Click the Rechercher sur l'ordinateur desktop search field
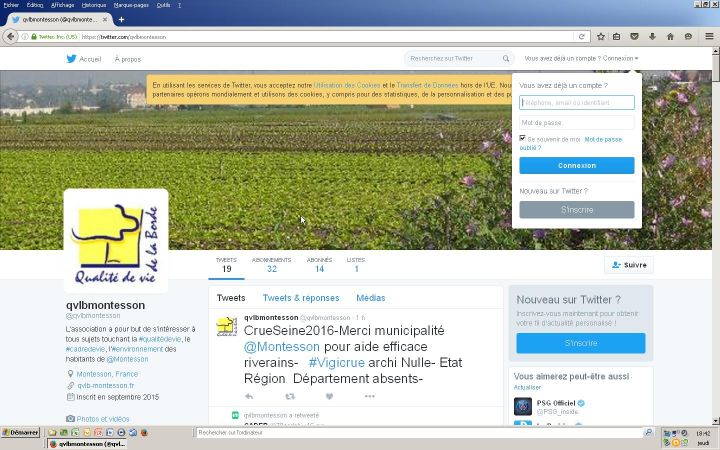 point(420,432)
